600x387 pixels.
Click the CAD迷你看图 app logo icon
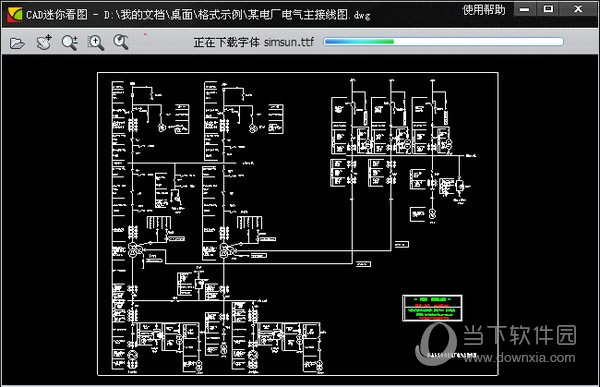pos(14,15)
